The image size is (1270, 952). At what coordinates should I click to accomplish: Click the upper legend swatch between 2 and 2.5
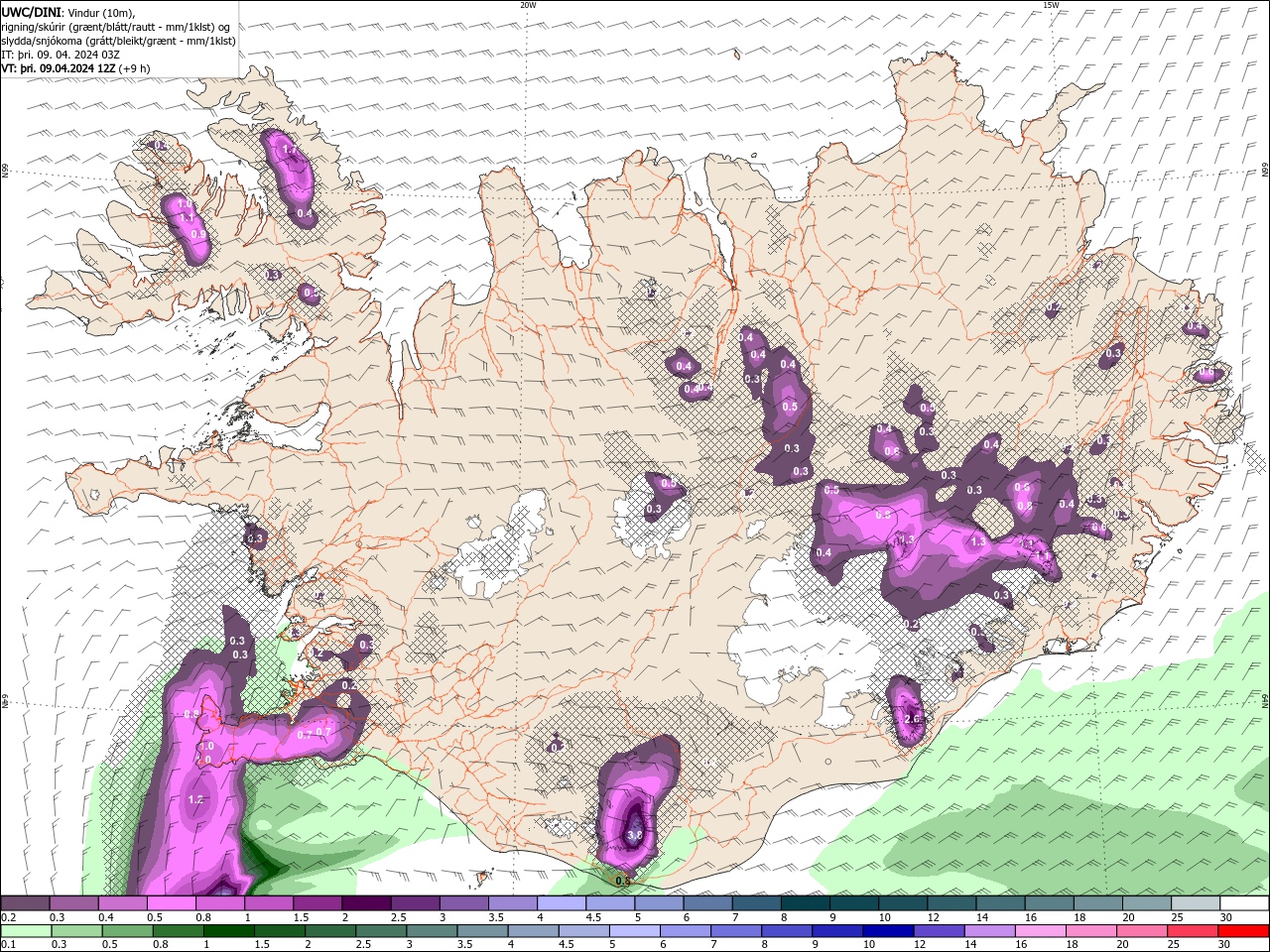pos(366,903)
